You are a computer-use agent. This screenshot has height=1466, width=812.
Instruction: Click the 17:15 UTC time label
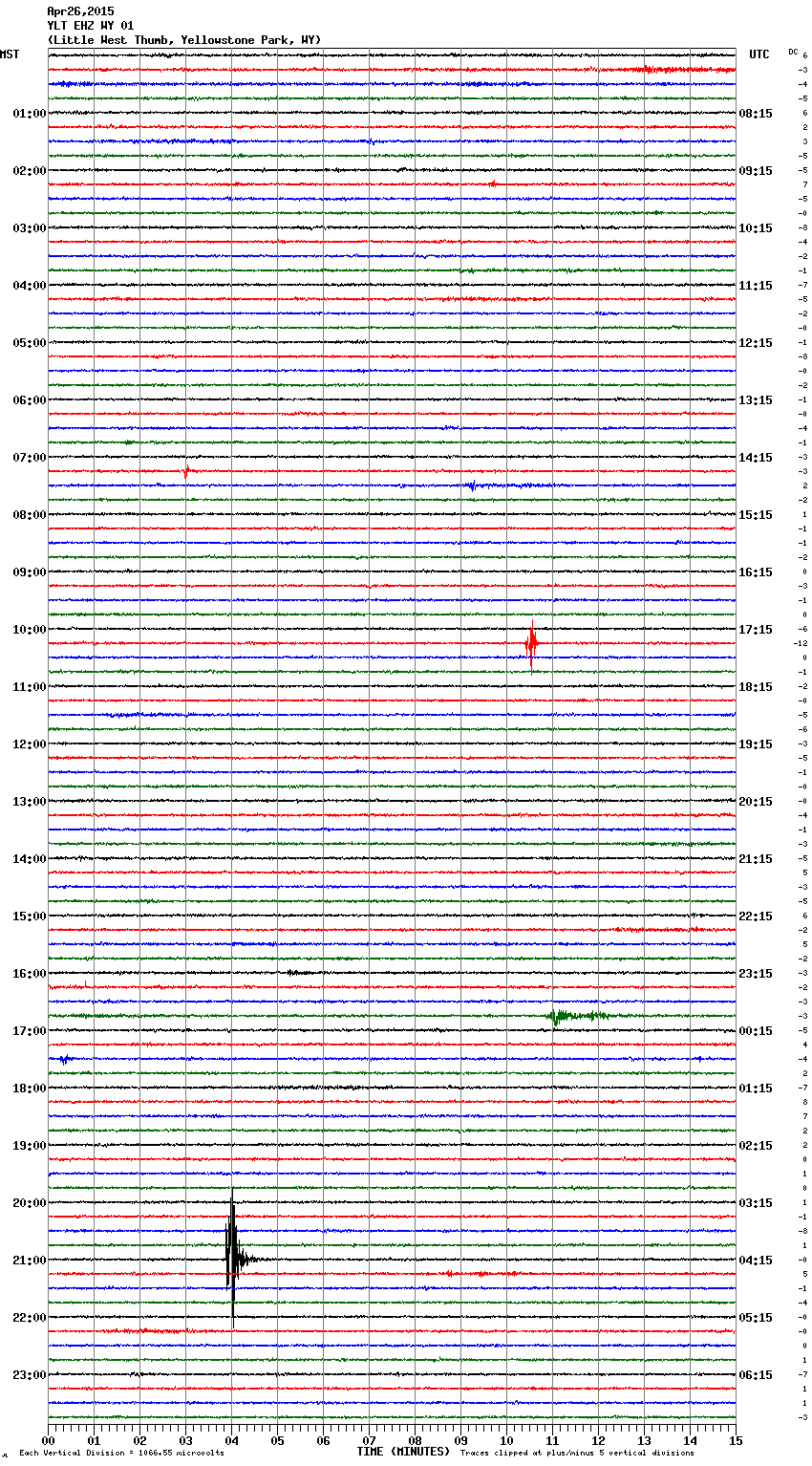point(756,630)
